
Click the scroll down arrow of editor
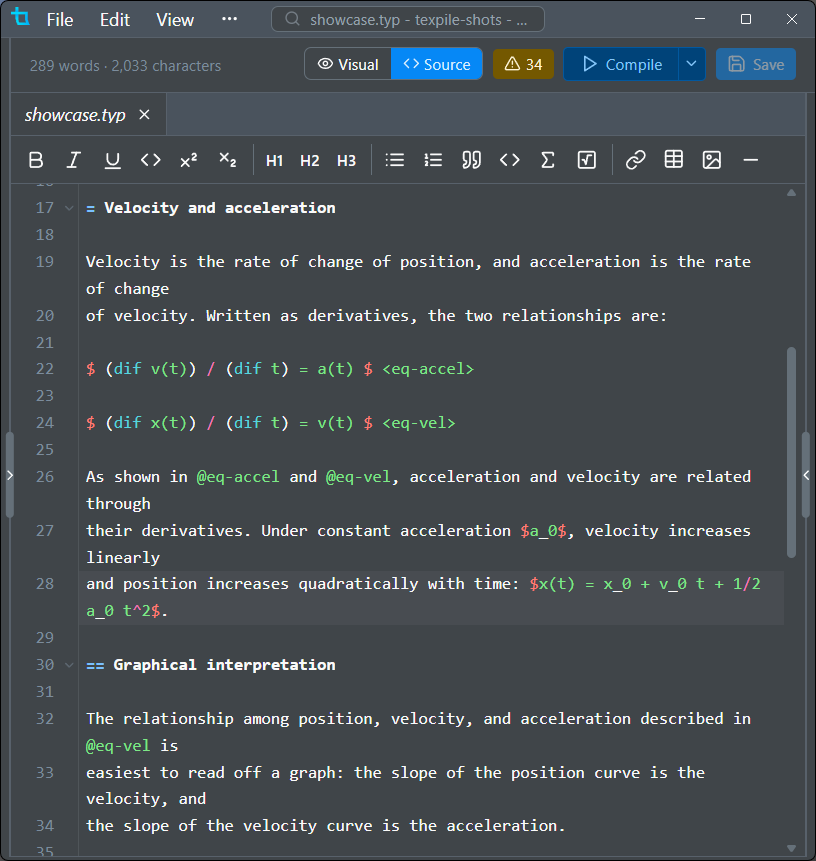(x=791, y=848)
